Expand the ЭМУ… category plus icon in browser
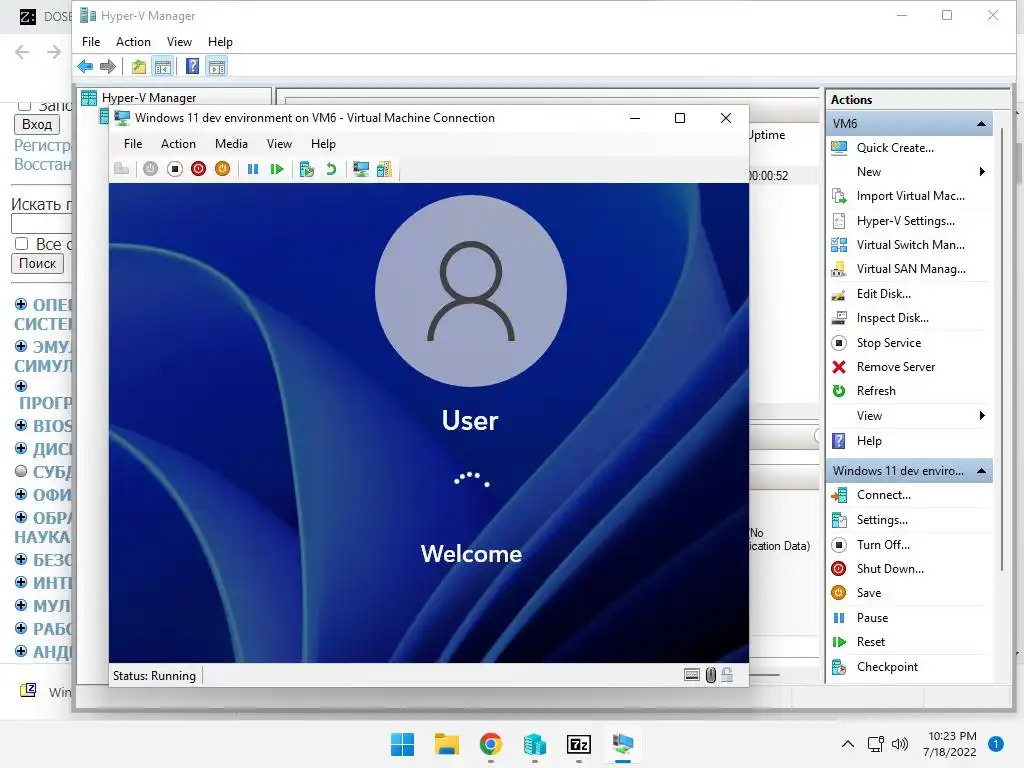1024x768 pixels. click(x=21, y=346)
